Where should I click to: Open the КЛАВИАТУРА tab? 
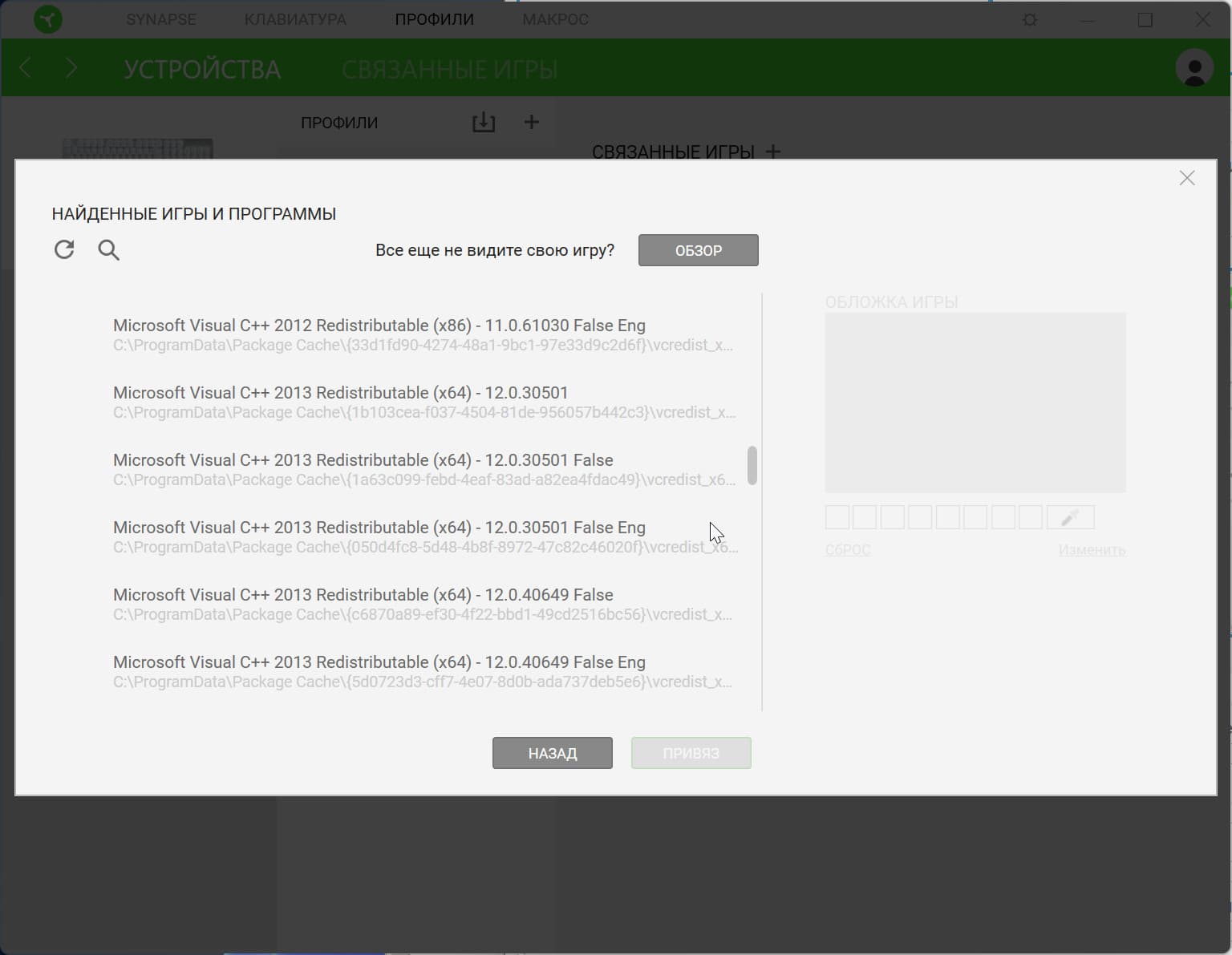point(295,19)
